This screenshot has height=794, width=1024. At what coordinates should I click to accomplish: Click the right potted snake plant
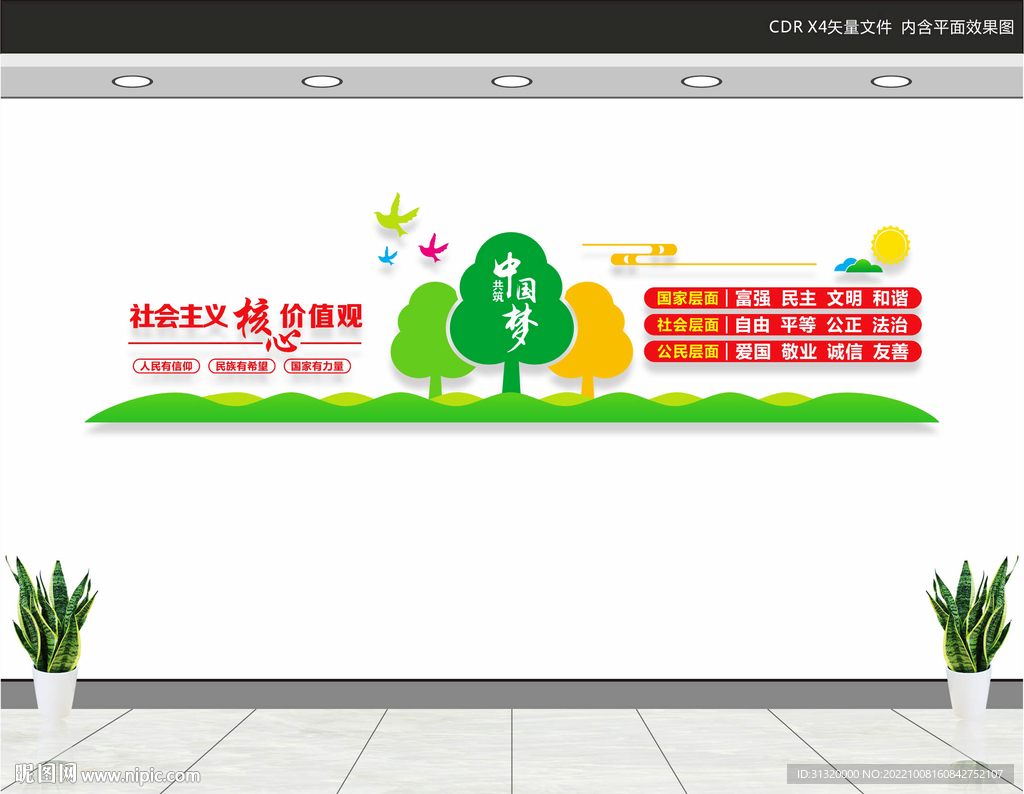coord(971,635)
